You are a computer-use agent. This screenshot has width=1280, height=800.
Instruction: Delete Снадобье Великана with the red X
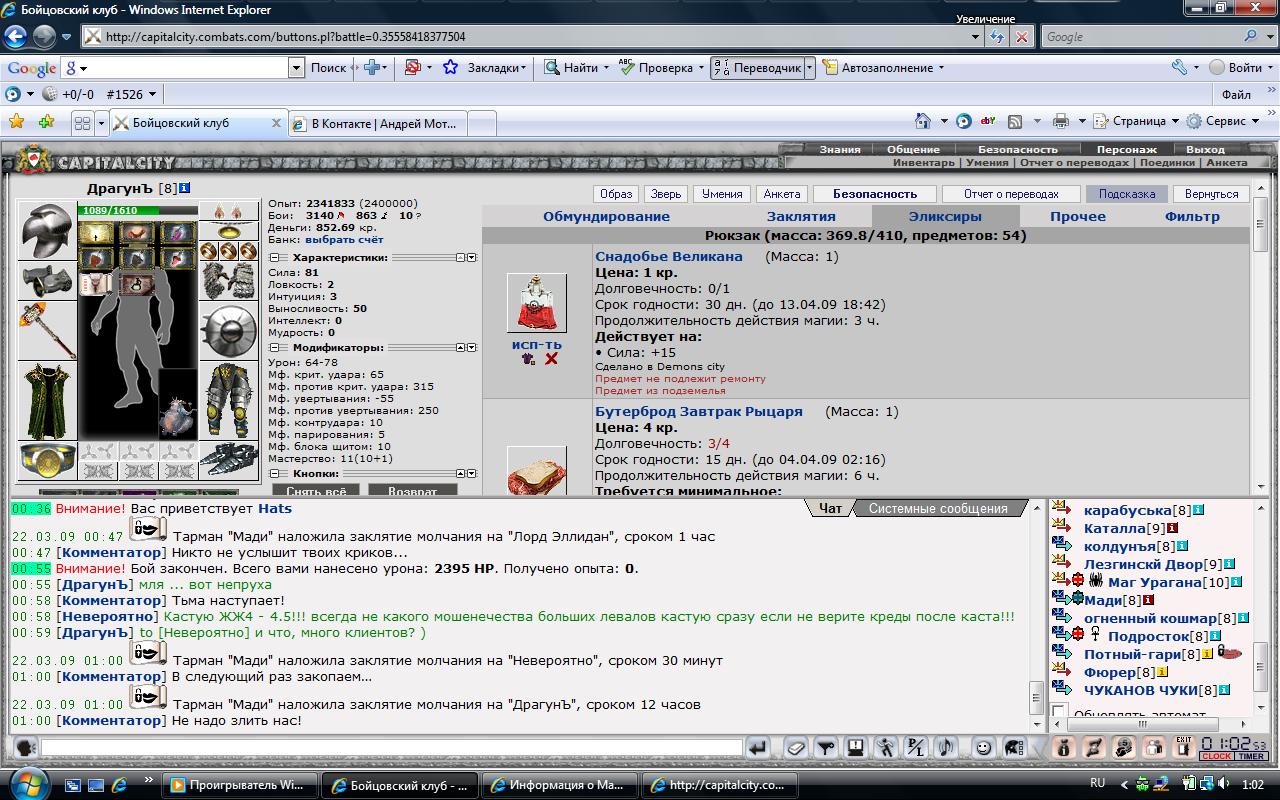[x=551, y=359]
